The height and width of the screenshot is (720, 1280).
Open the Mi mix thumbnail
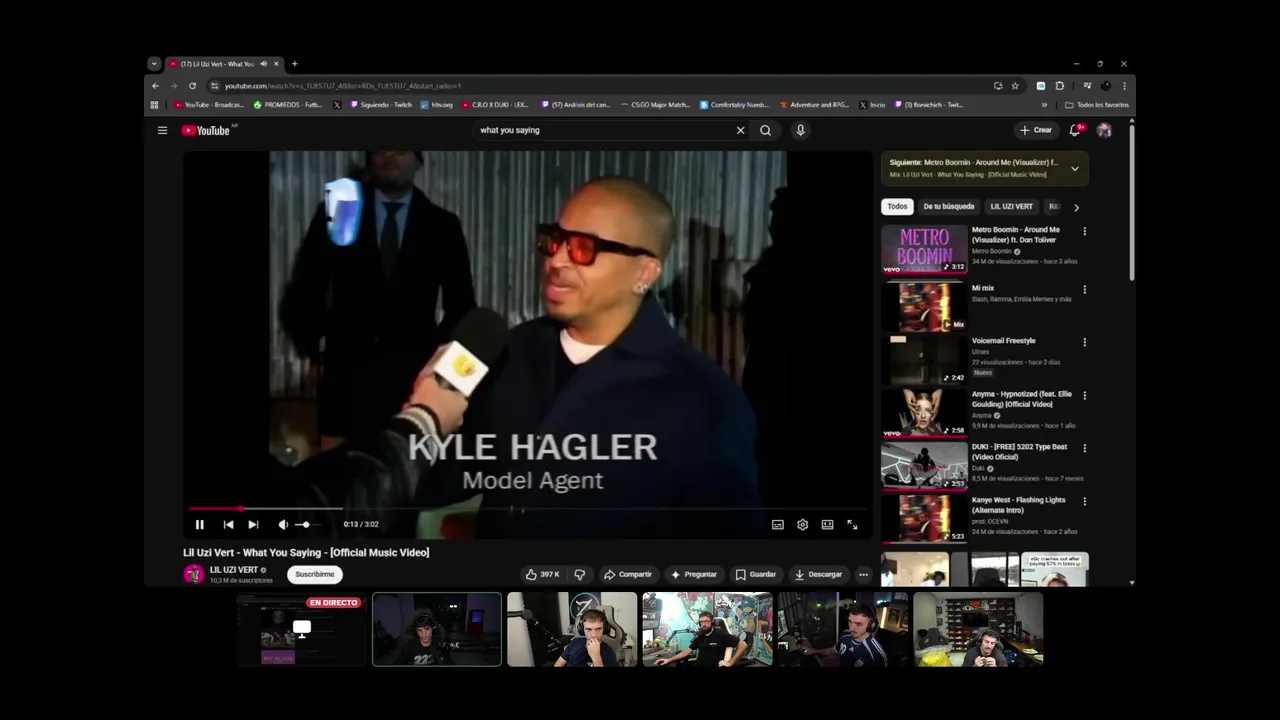click(924, 306)
